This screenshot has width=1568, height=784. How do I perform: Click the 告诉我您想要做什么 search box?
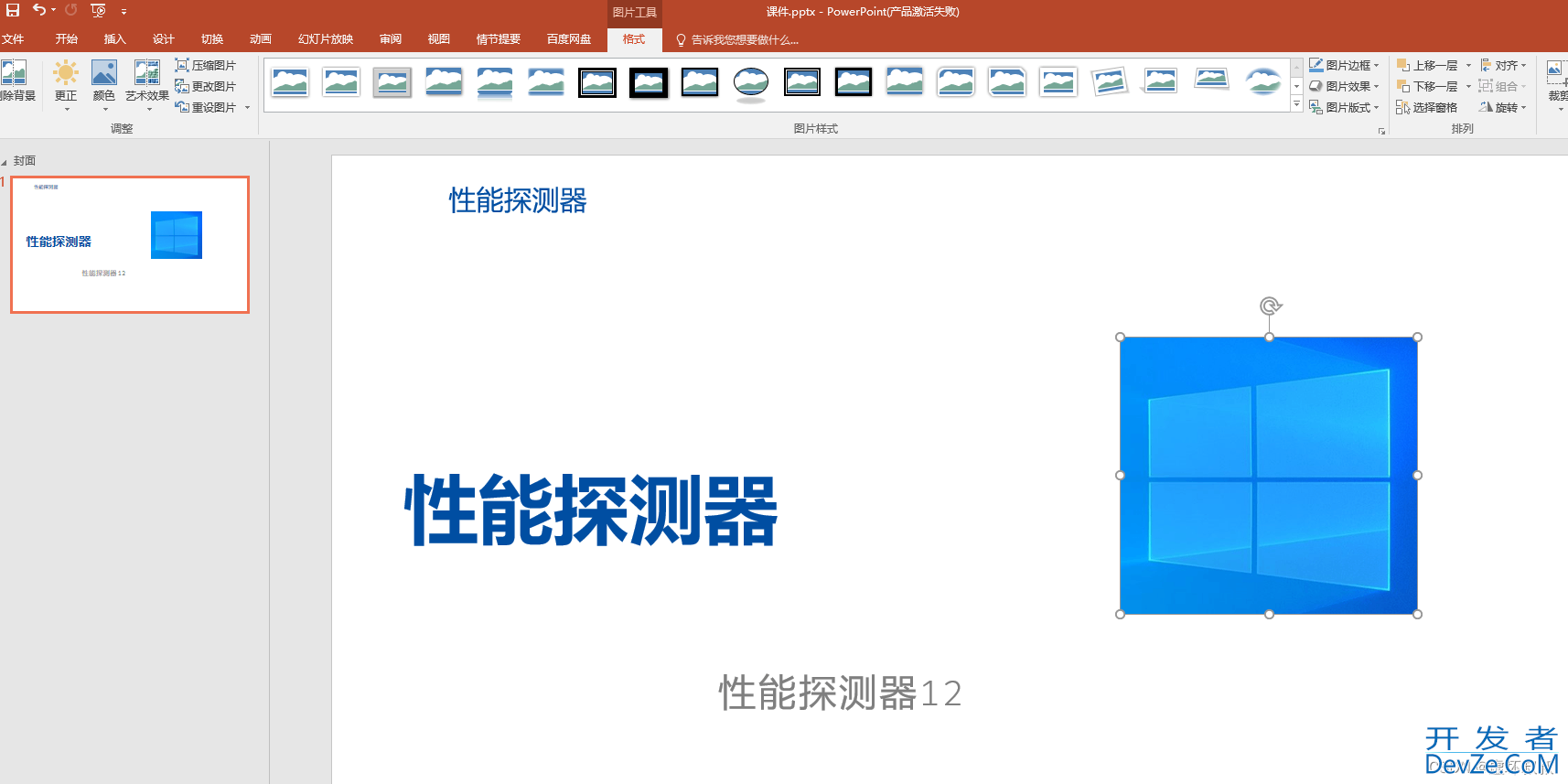tap(737, 40)
